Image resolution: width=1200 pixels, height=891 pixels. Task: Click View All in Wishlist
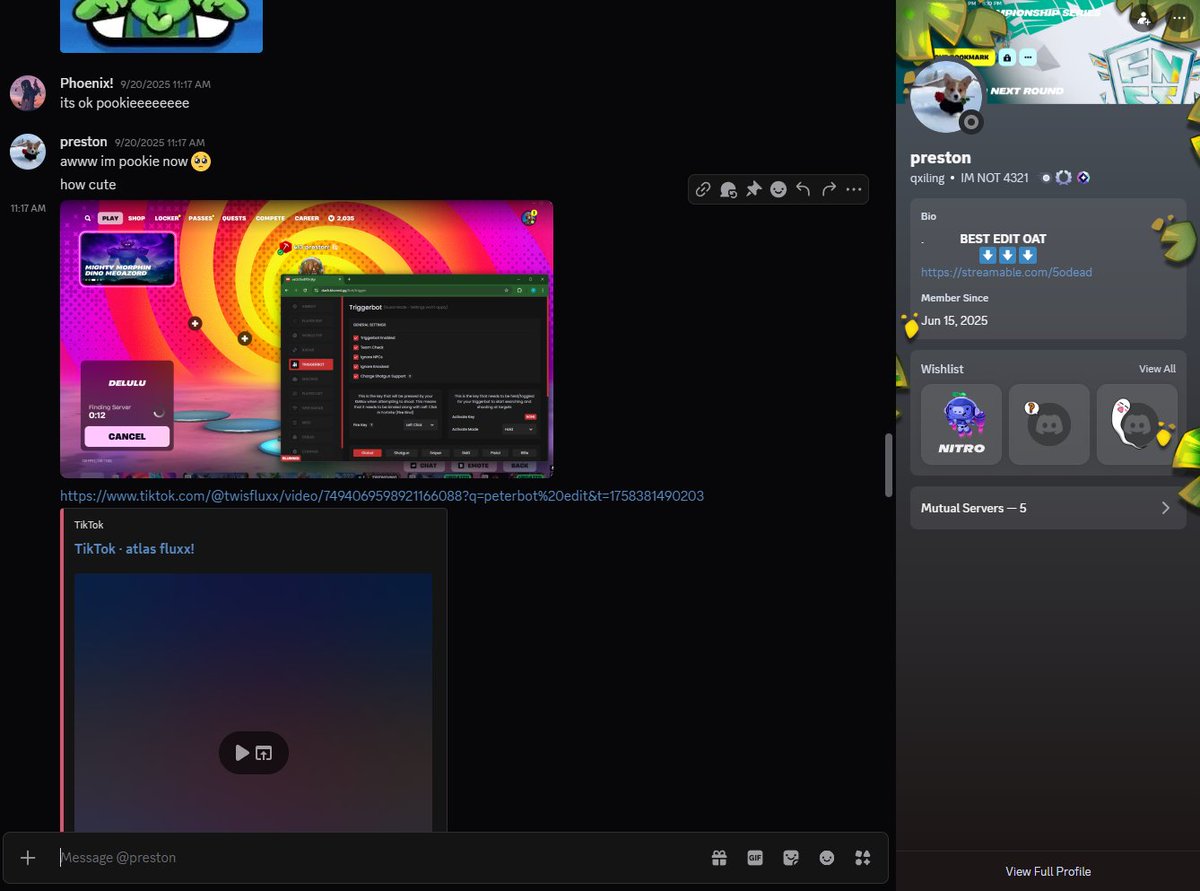[1157, 369]
